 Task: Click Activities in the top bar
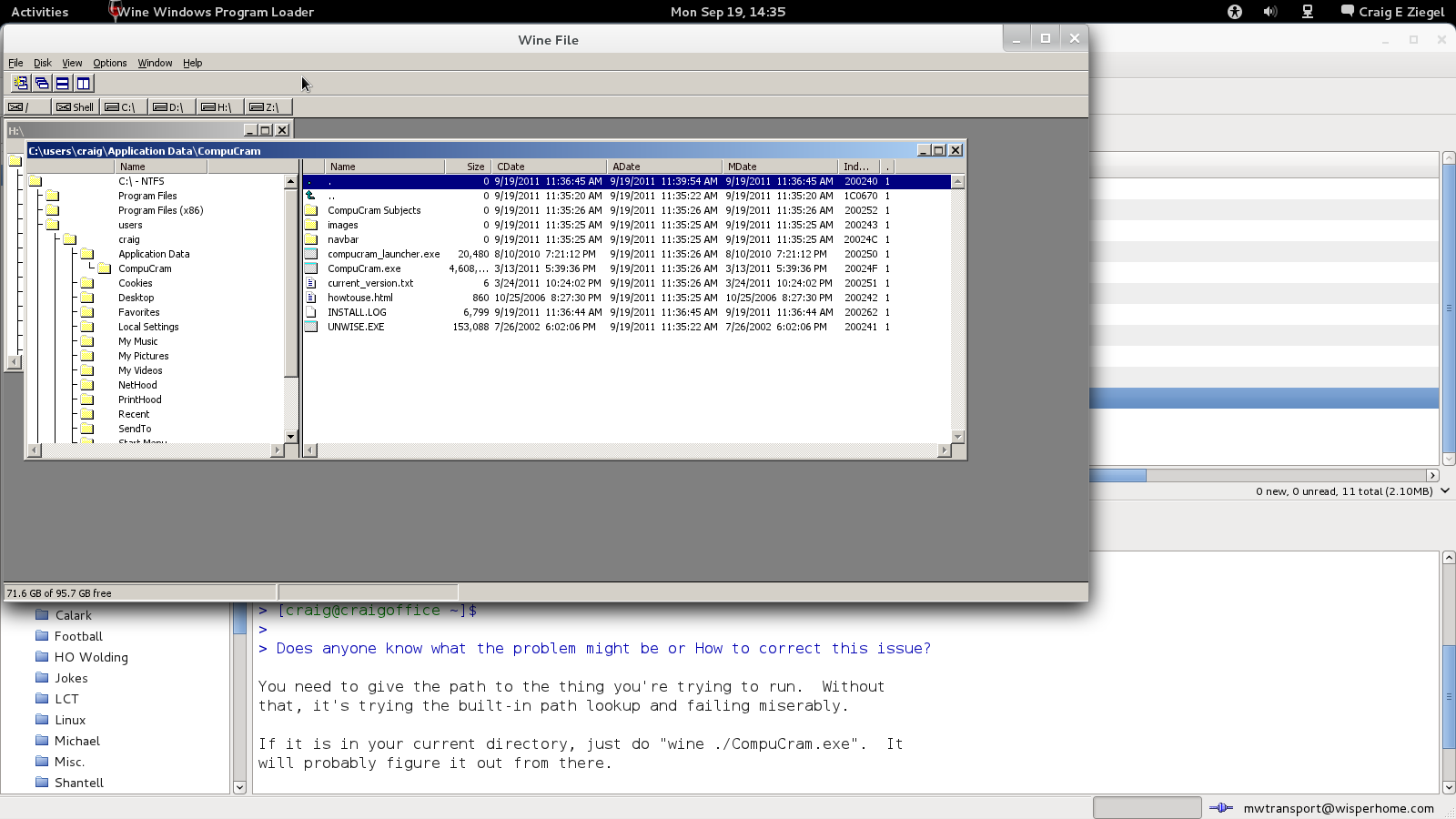pos(39,12)
